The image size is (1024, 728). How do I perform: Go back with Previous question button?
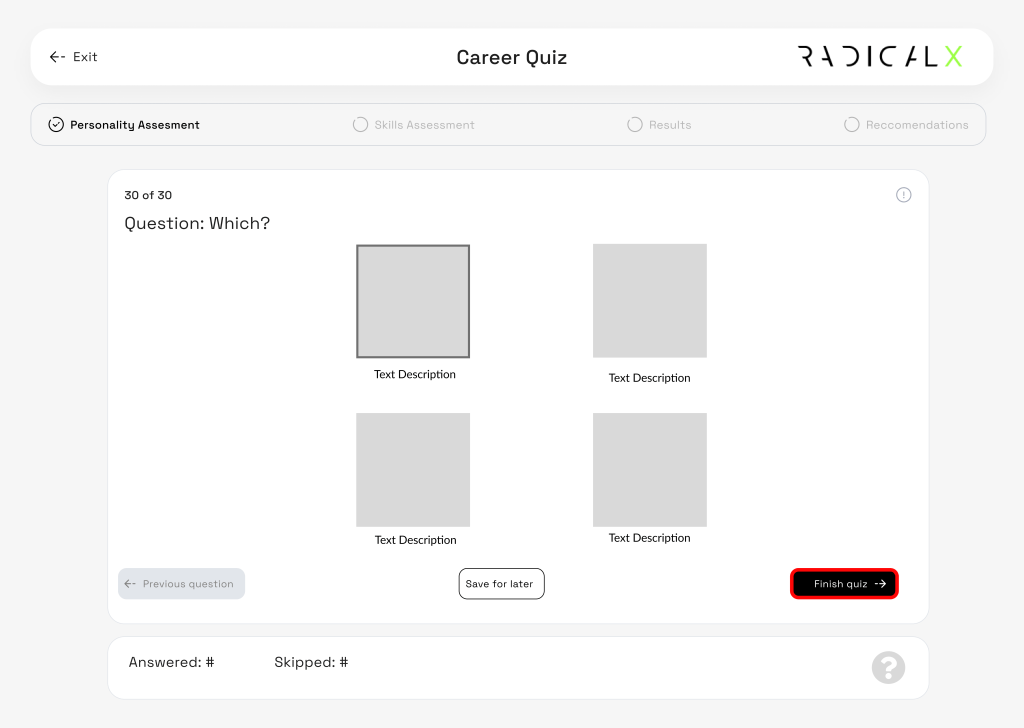[181, 584]
